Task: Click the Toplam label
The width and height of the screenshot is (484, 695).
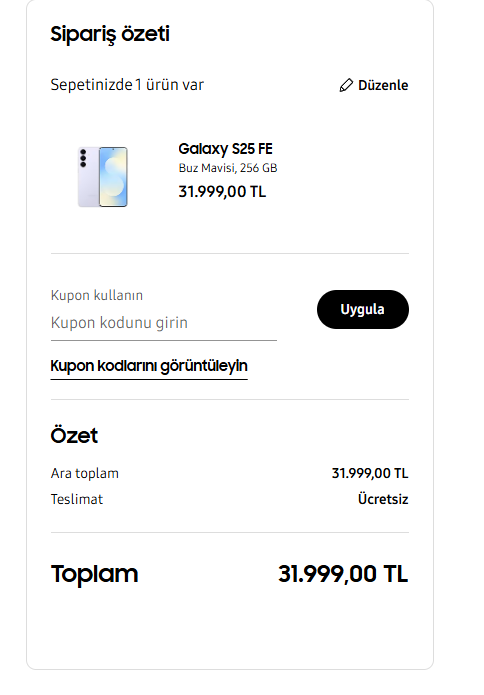Action: click(94, 574)
